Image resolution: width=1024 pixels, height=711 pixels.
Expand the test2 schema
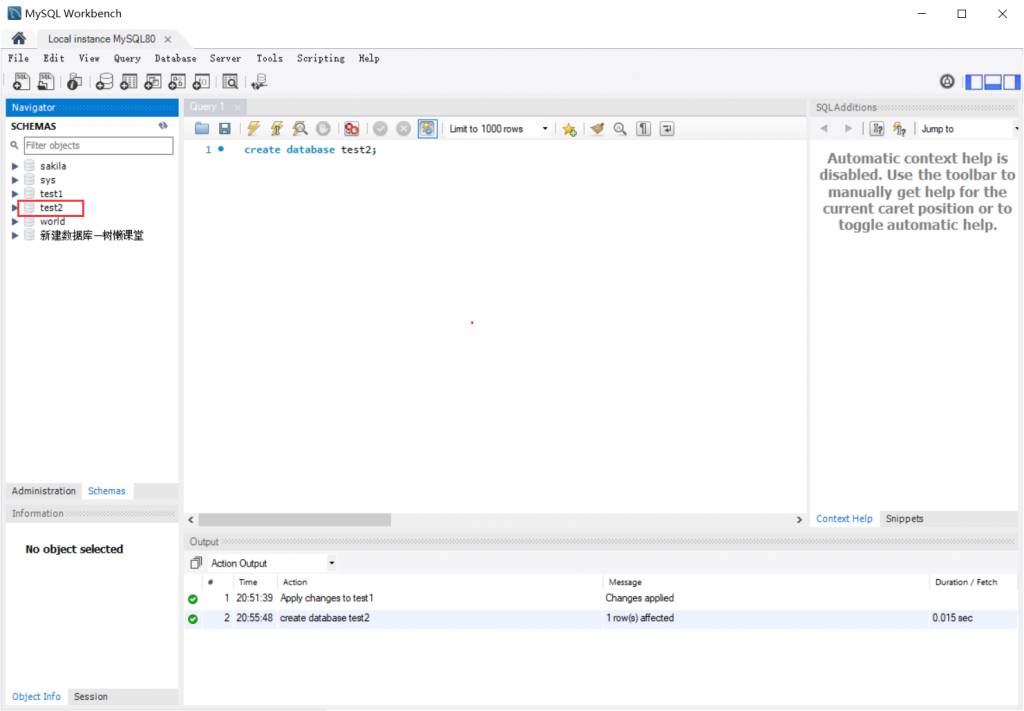coord(14,208)
